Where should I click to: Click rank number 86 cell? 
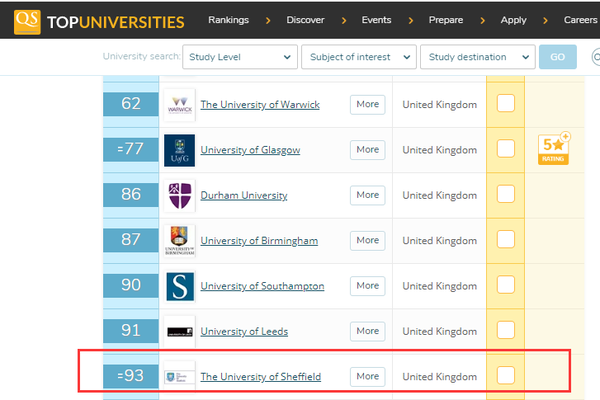[131, 194]
